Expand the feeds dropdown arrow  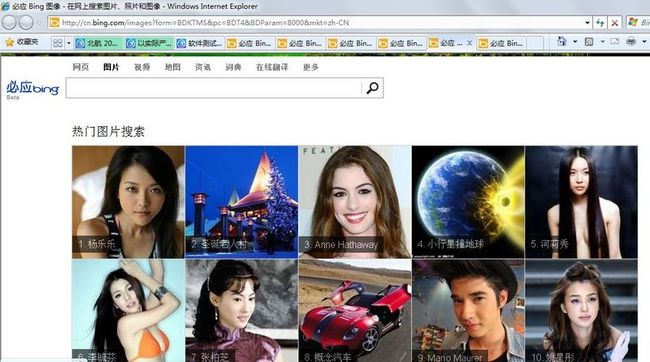click(602, 41)
